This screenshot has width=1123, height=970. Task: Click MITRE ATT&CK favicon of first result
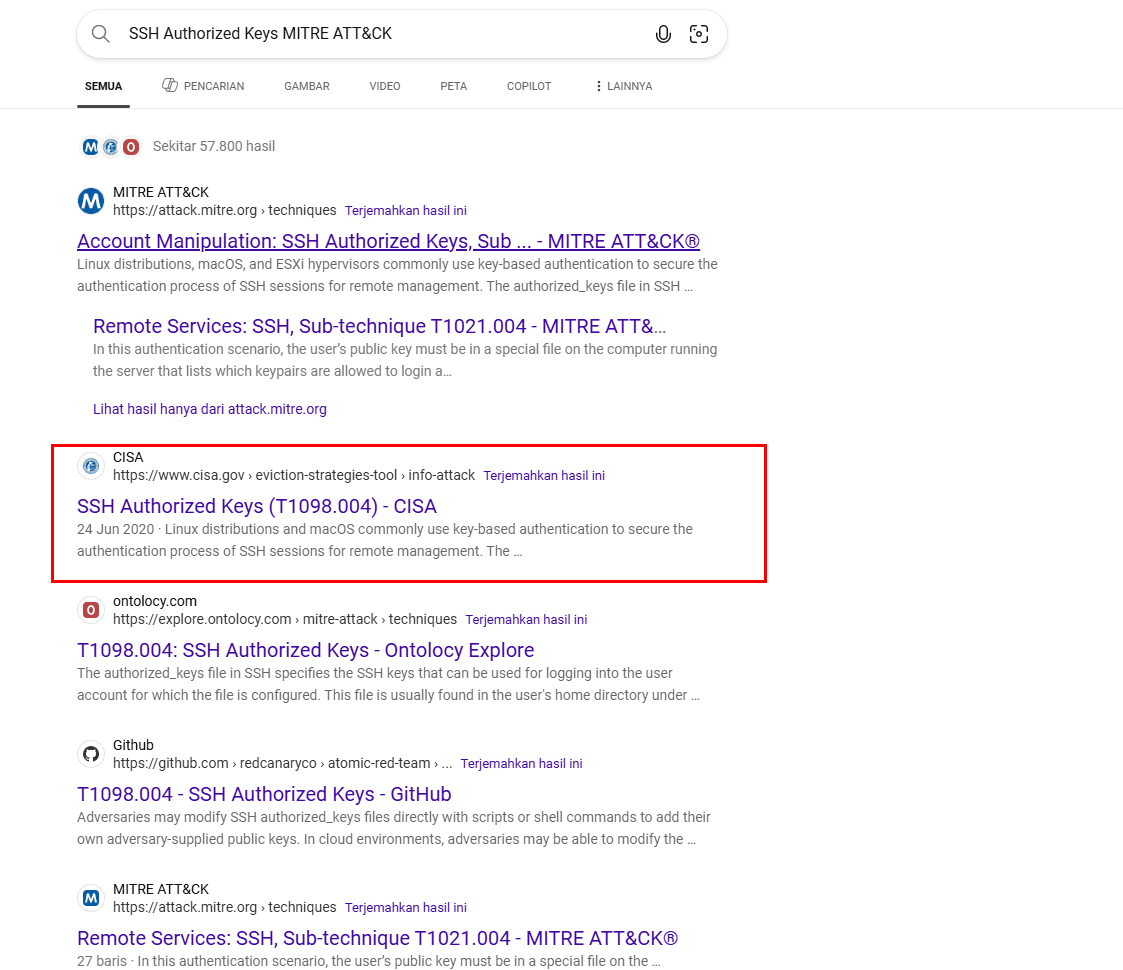click(91, 201)
